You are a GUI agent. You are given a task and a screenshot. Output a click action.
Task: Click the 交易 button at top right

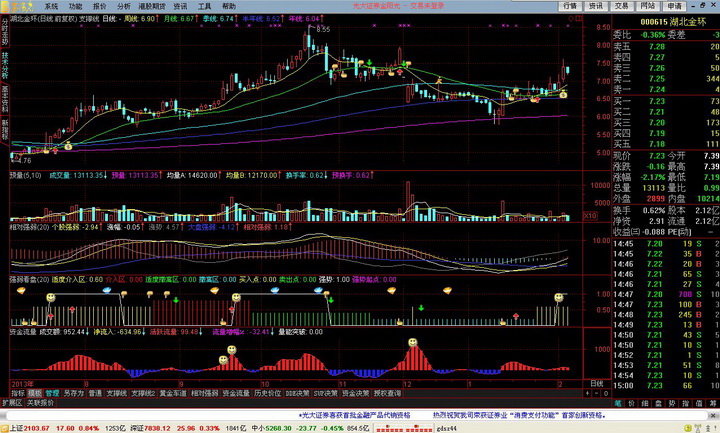622,6
